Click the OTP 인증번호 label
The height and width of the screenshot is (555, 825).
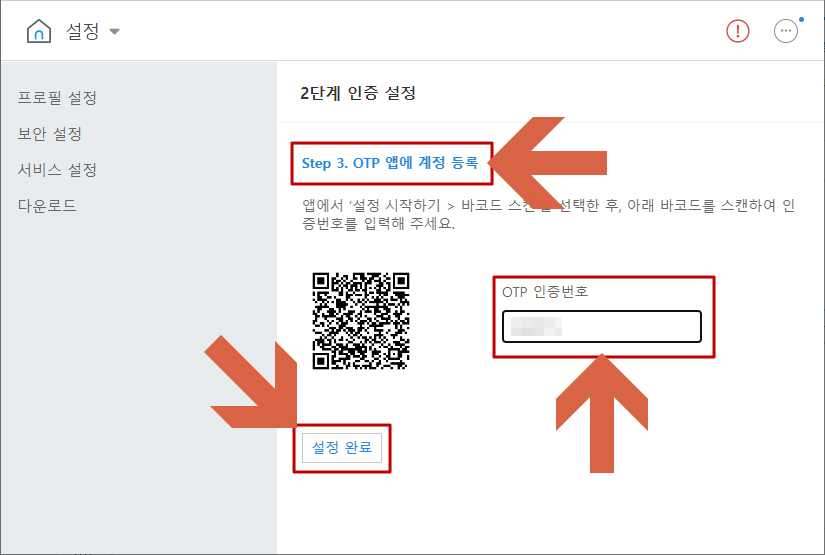coord(545,291)
